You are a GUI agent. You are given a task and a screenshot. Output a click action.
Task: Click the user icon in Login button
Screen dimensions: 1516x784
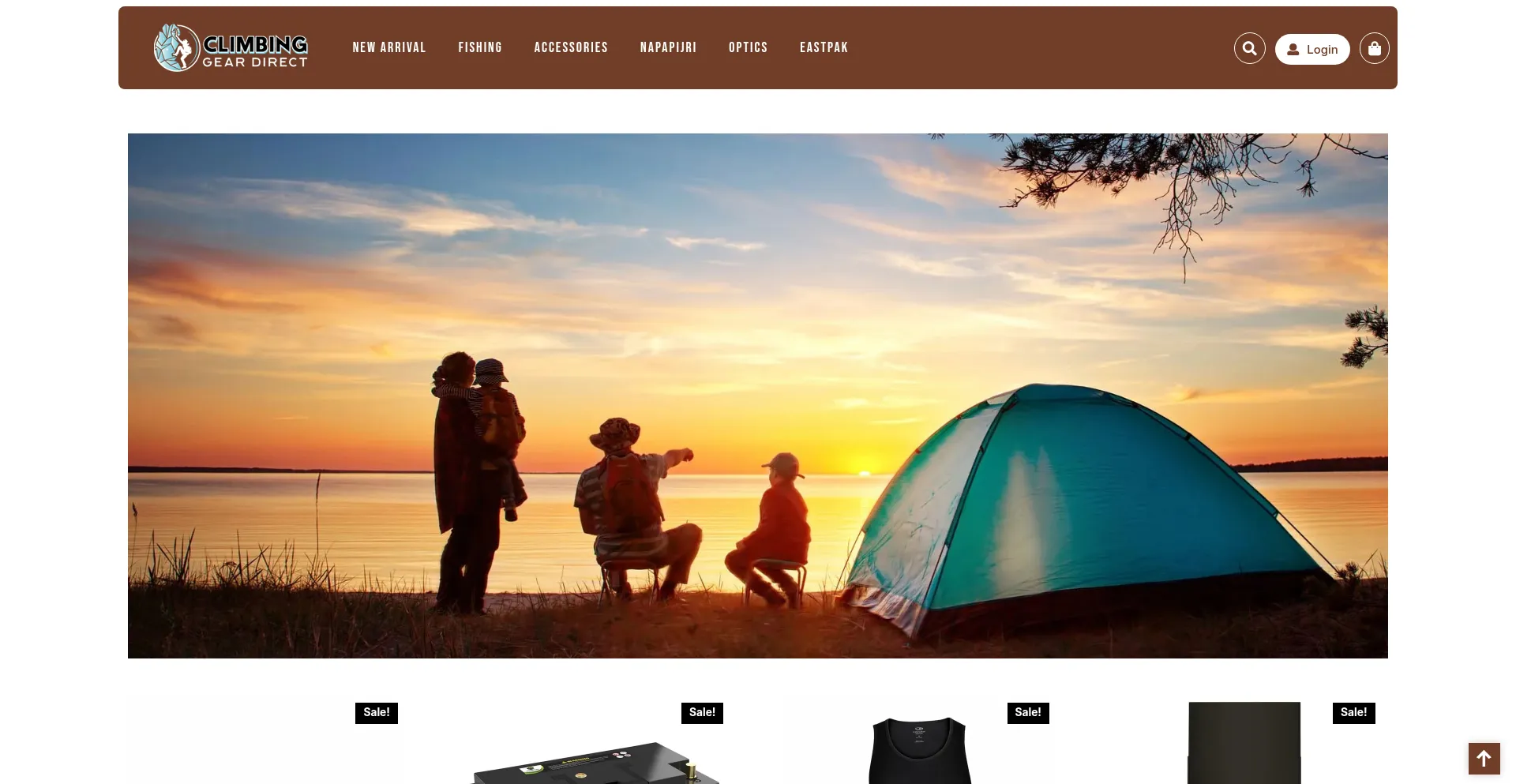pos(1293,49)
